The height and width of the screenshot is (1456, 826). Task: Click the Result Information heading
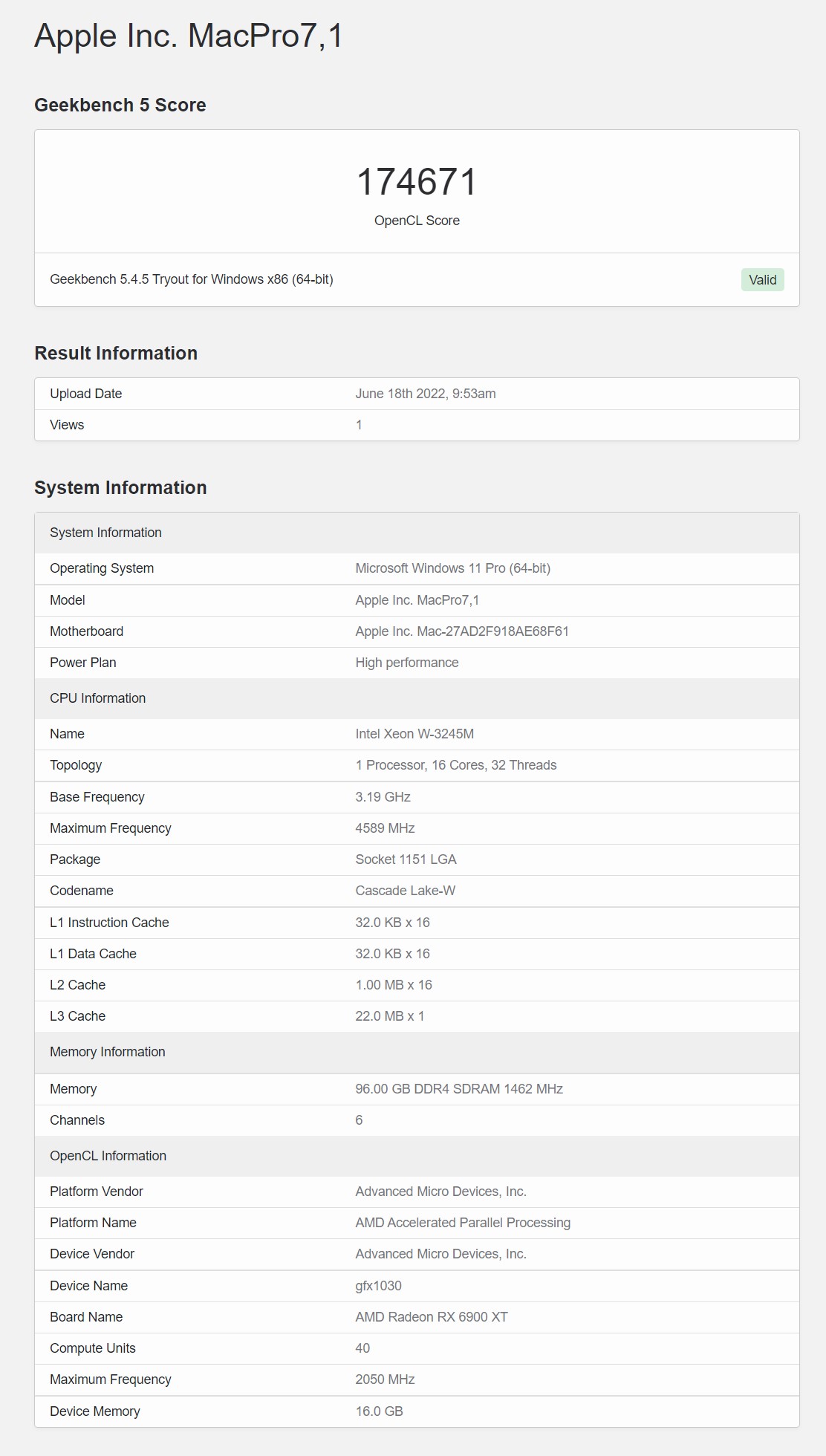(116, 353)
